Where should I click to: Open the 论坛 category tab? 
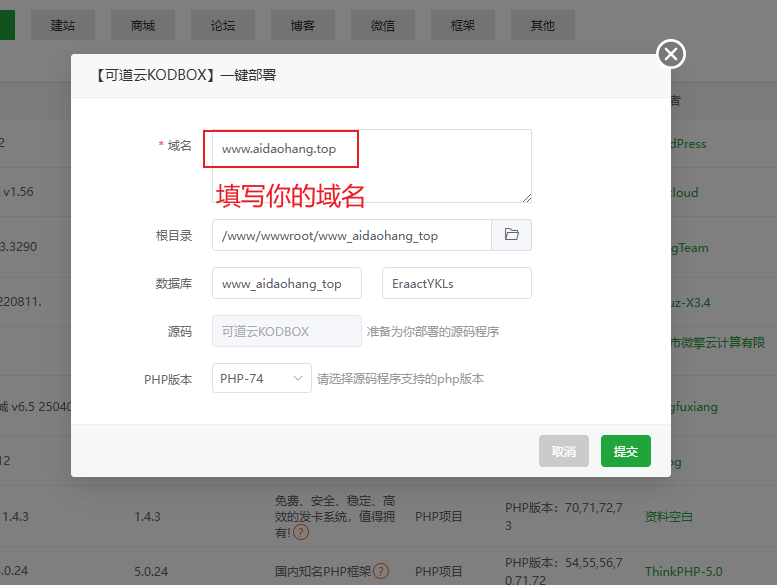coord(223,26)
